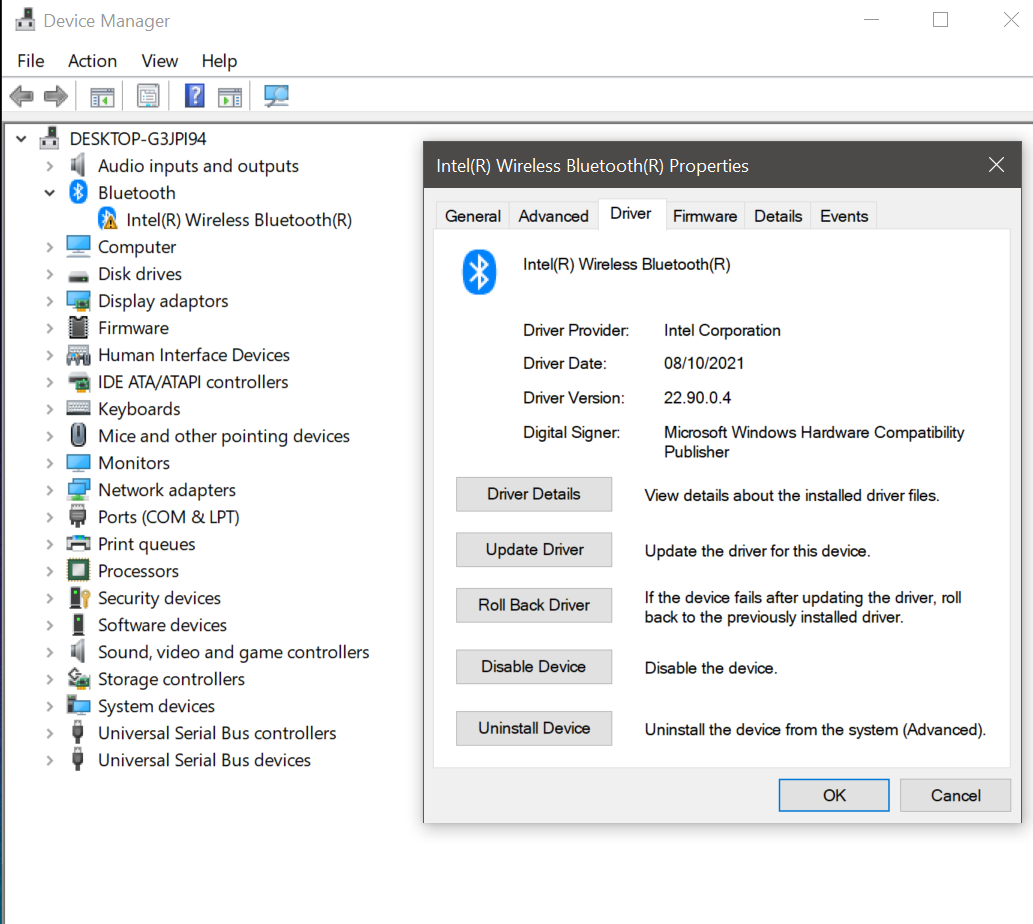This screenshot has width=1033, height=924.
Task: Open the Action menu
Action: [x=92, y=61]
